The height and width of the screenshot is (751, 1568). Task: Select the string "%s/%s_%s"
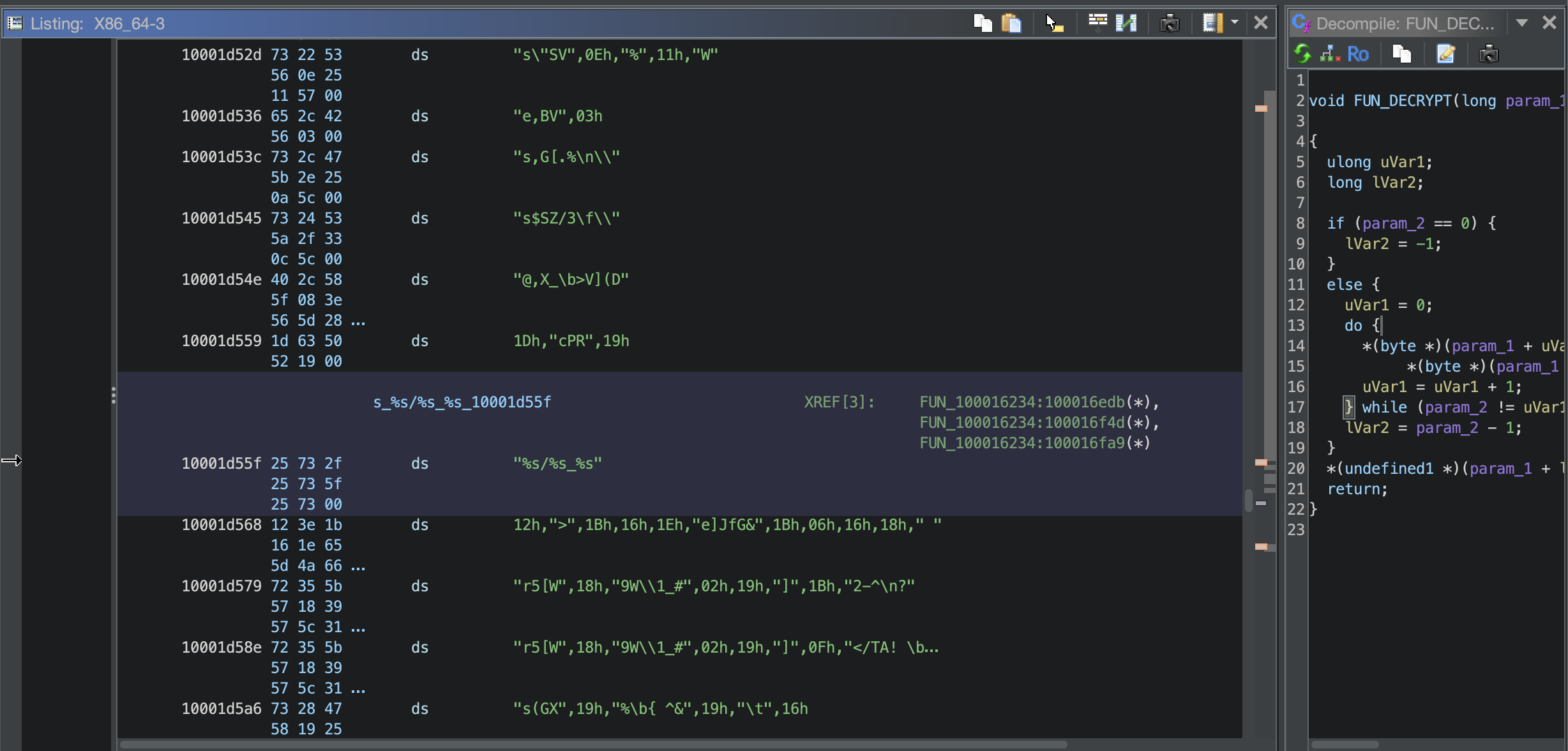pyautogui.click(x=558, y=464)
